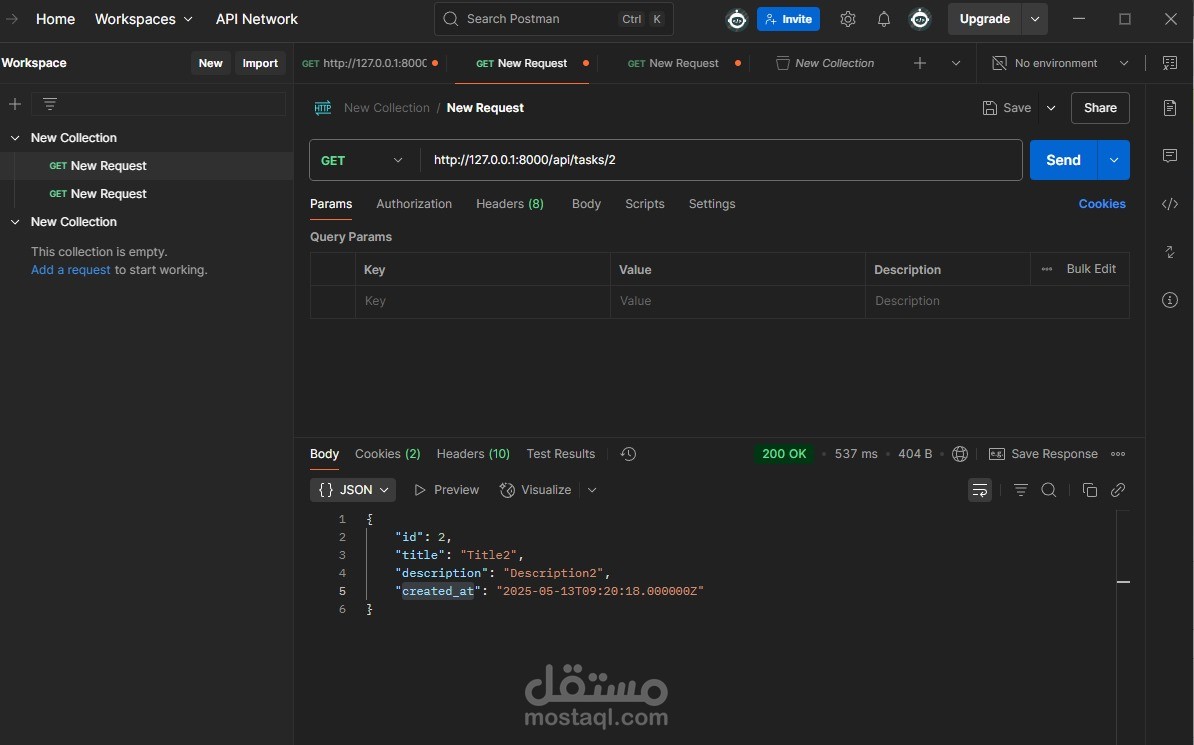Image resolution: width=1194 pixels, height=745 pixels.
Task: Open the No environment selector
Action: (x=1060, y=63)
